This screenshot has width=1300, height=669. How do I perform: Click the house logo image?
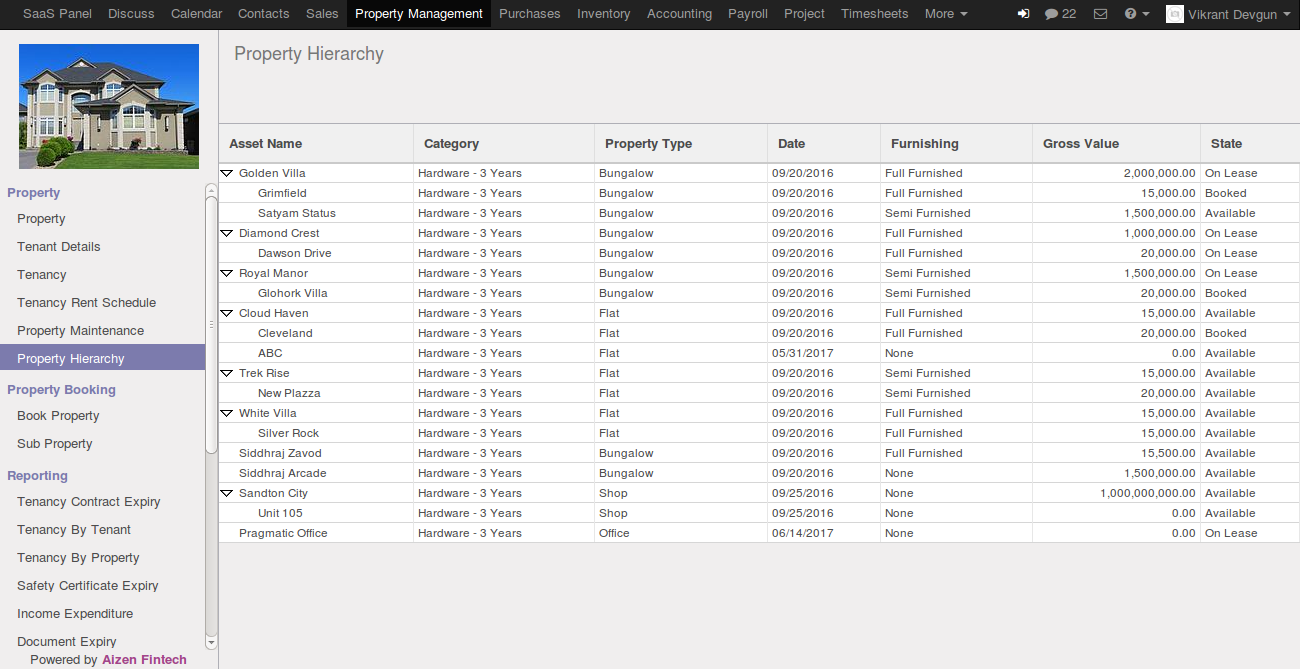[109, 106]
